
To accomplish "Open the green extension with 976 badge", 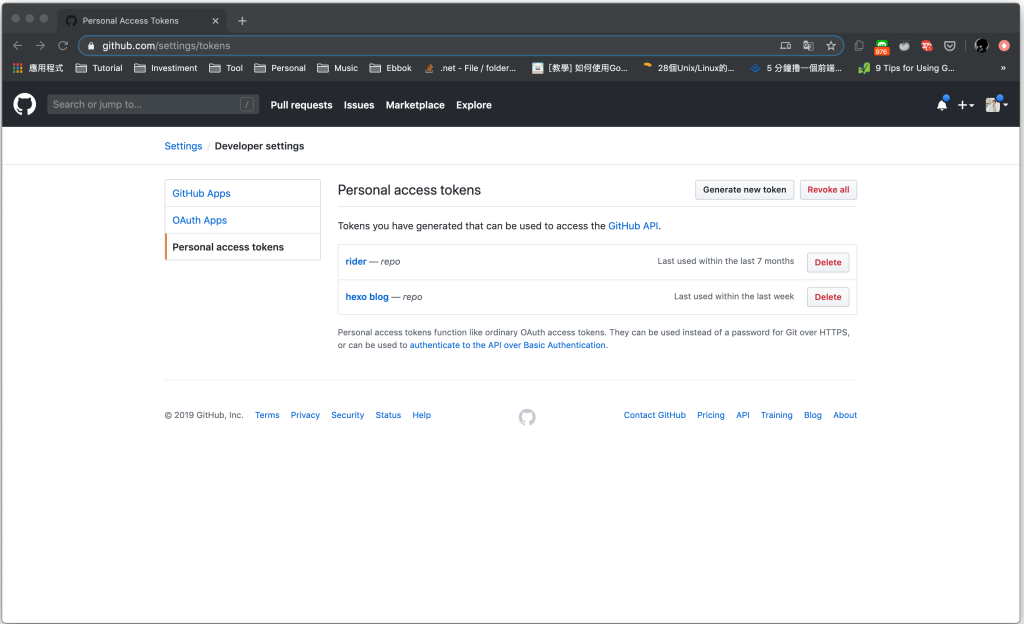I will 882,47.
